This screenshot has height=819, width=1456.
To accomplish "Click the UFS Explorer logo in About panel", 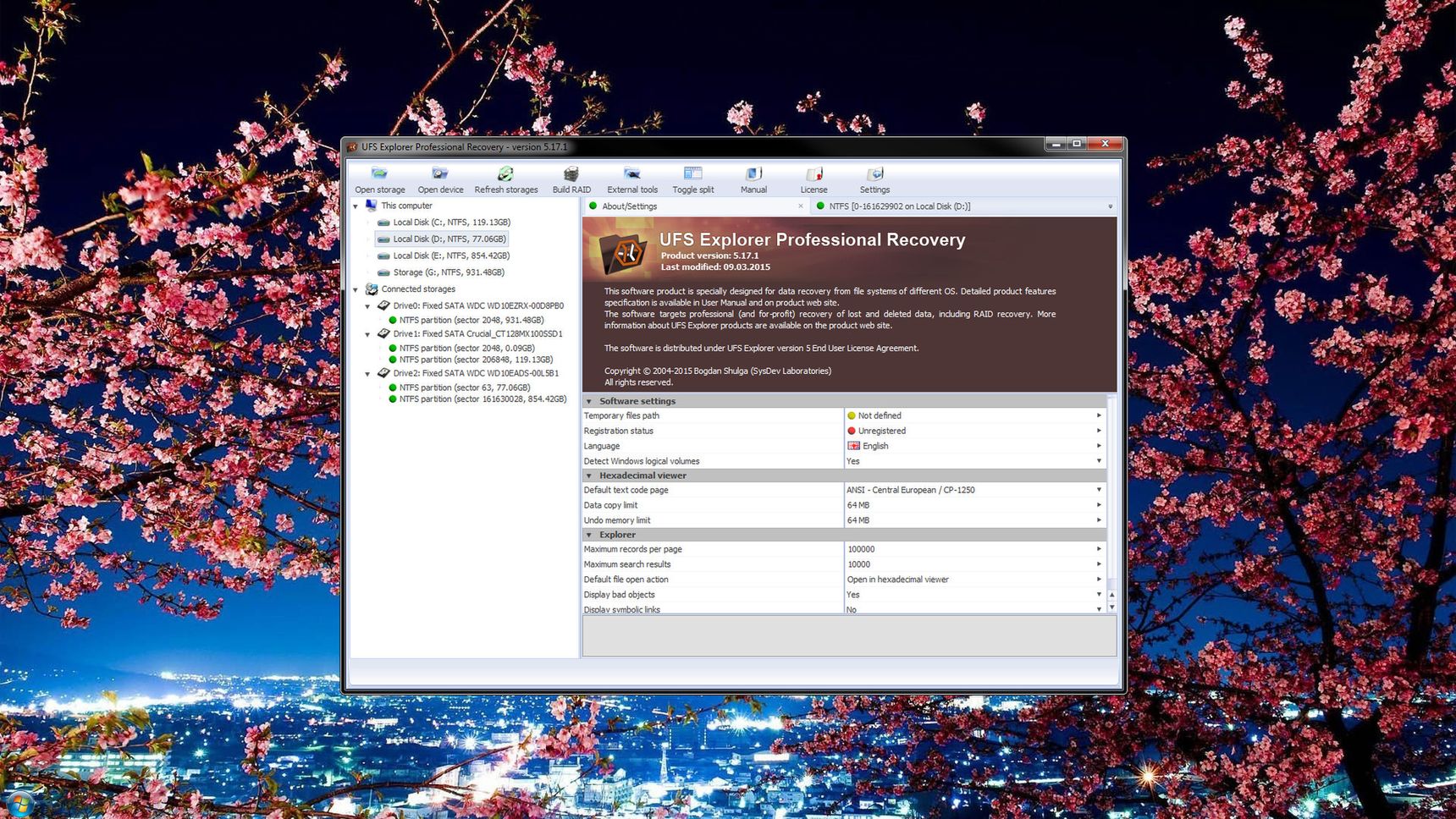I will 625,252.
